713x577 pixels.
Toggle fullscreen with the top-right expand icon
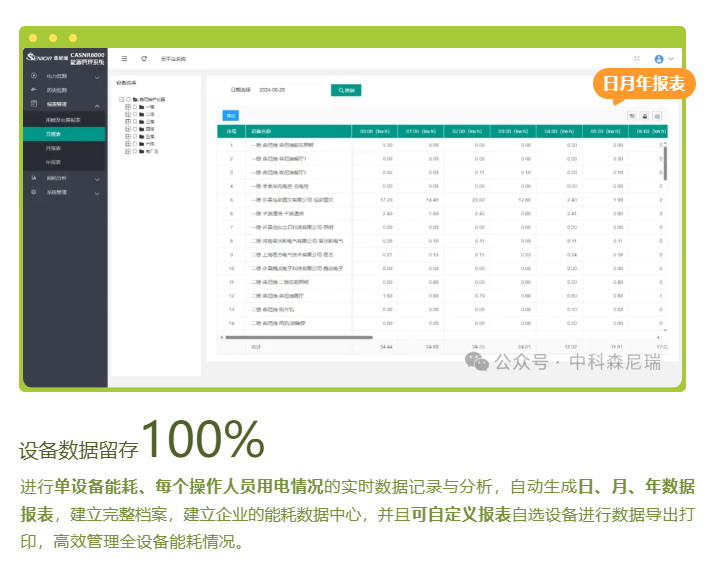(x=637, y=59)
